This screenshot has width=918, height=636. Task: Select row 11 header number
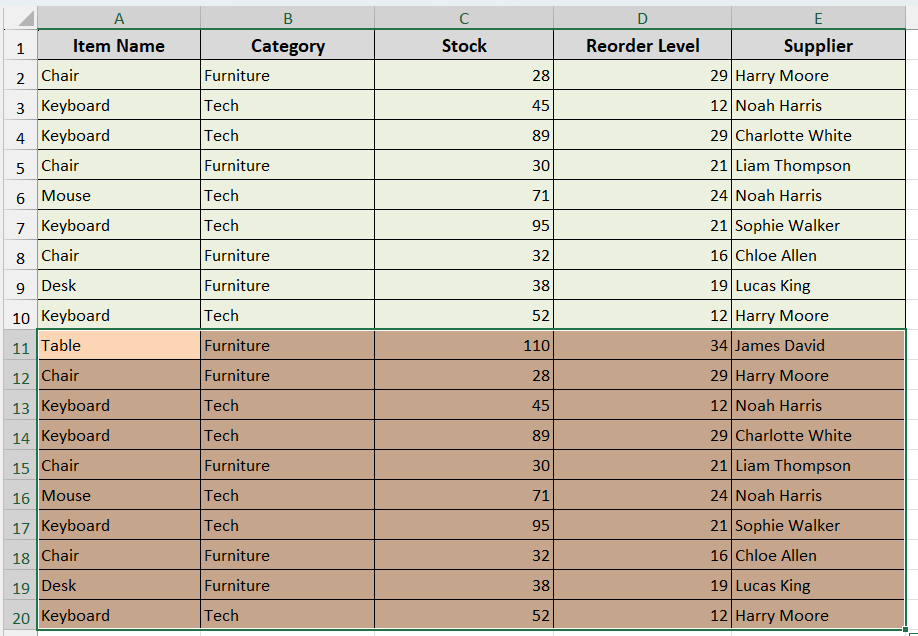[20, 347]
